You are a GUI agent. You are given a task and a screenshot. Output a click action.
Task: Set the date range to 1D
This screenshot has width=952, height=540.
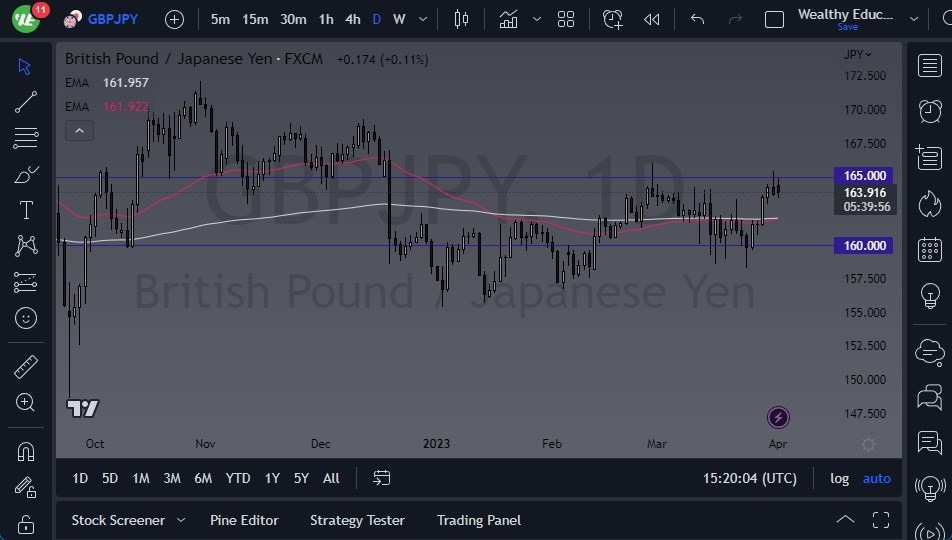[80, 479]
